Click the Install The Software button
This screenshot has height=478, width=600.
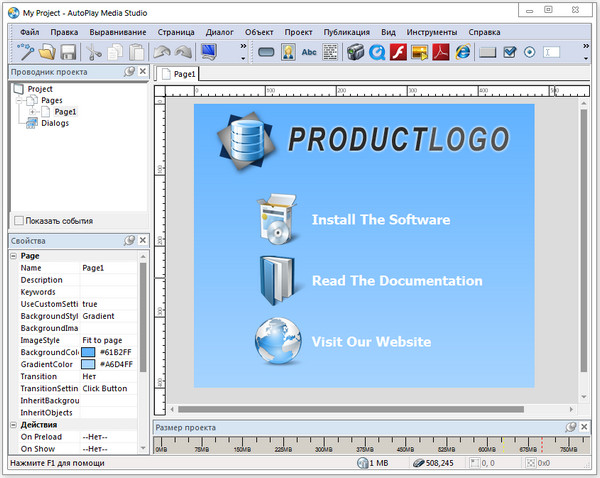pos(380,220)
